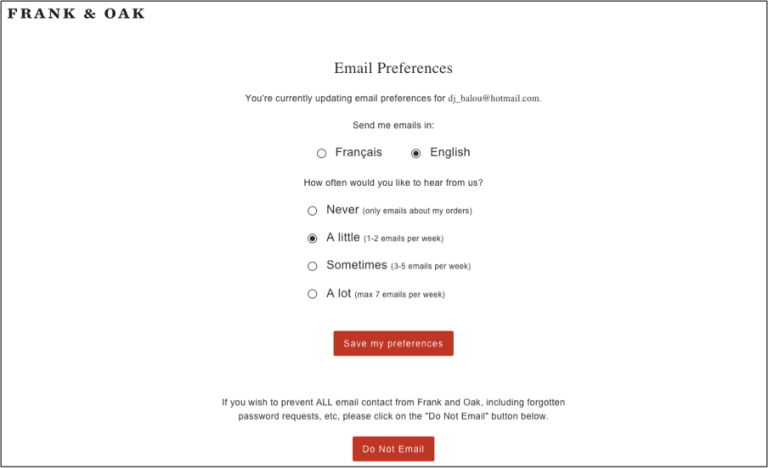Click the 'Français' language label text

pos(358,153)
